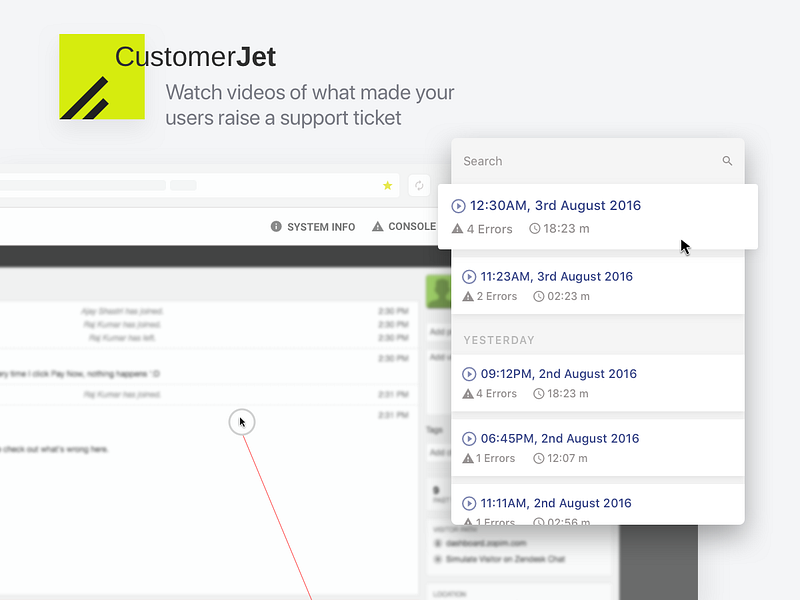Viewport: 800px width, 600px height.
Task: Play the 12:30AM, 3rd August 2016 recording
Action: click(x=458, y=206)
